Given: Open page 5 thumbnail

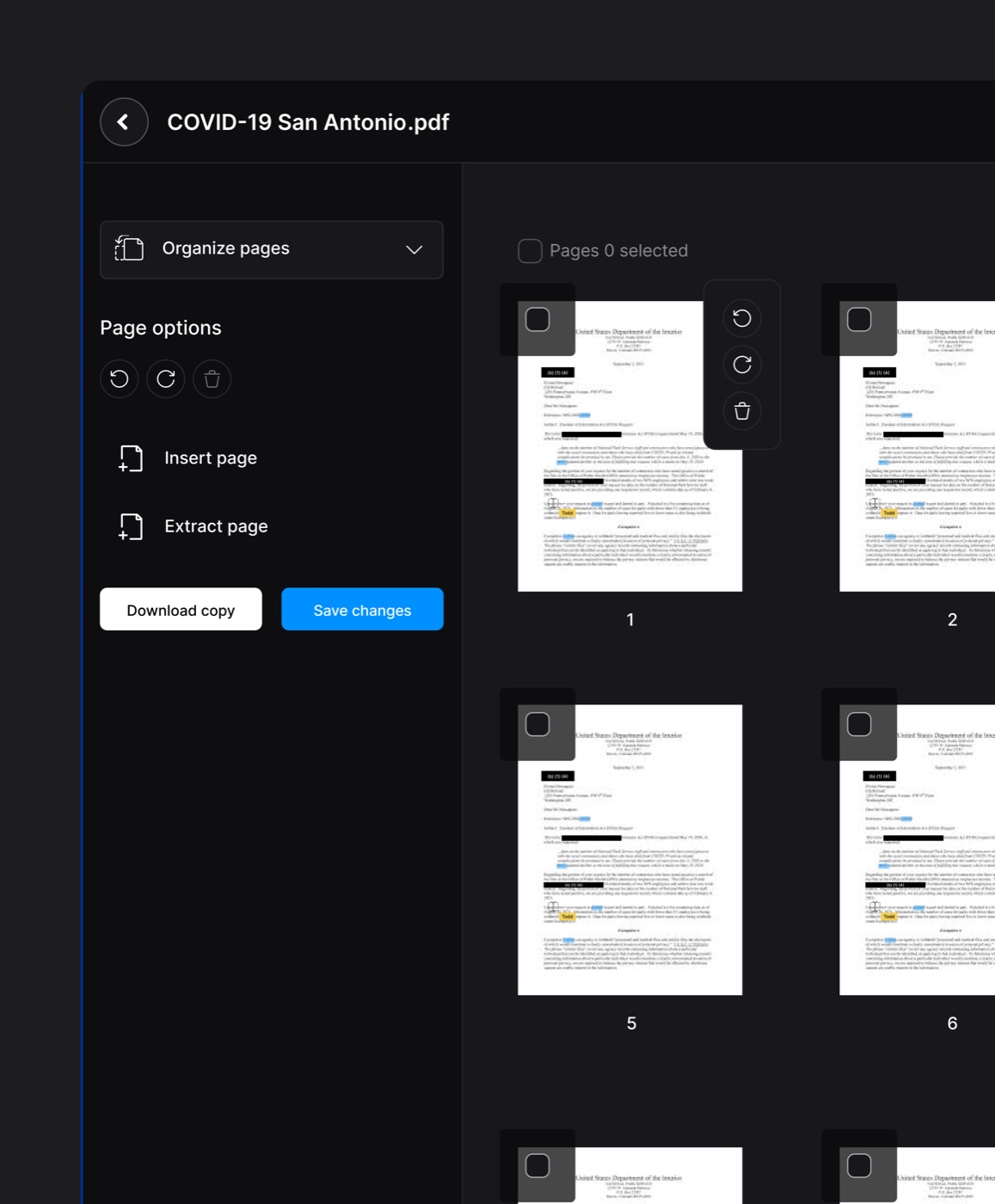Looking at the screenshot, I should click(630, 850).
